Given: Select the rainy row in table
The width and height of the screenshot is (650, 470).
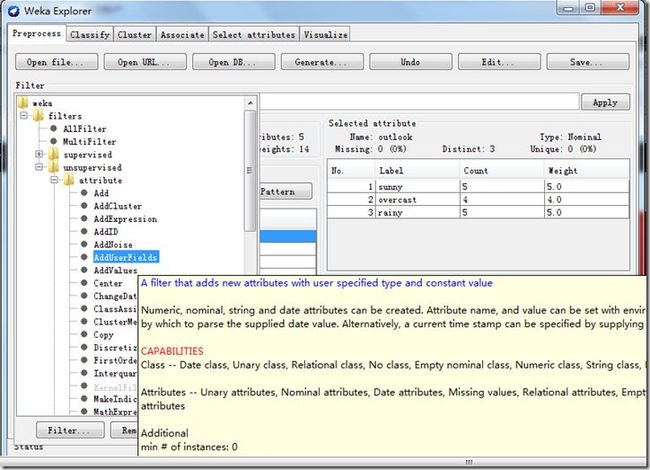Looking at the screenshot, I should tap(478, 212).
